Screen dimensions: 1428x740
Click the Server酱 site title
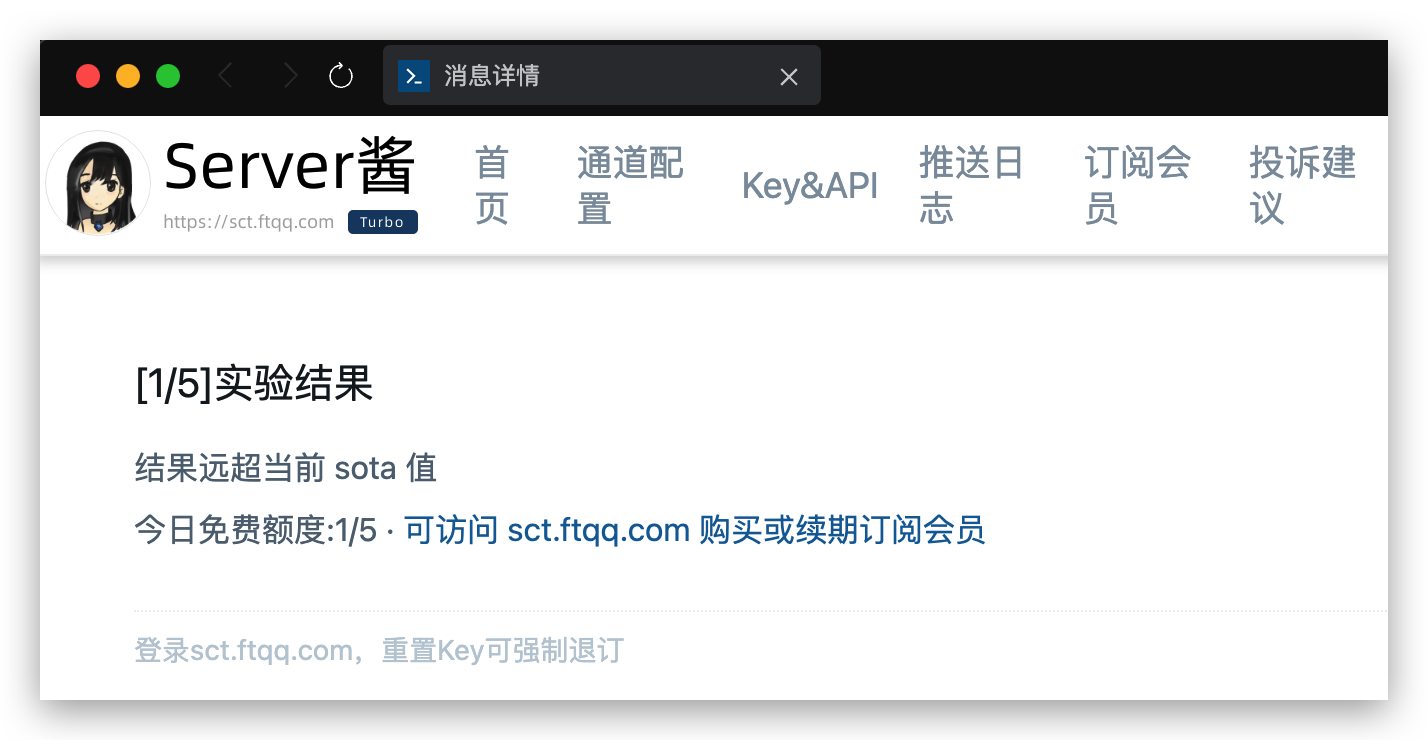289,167
